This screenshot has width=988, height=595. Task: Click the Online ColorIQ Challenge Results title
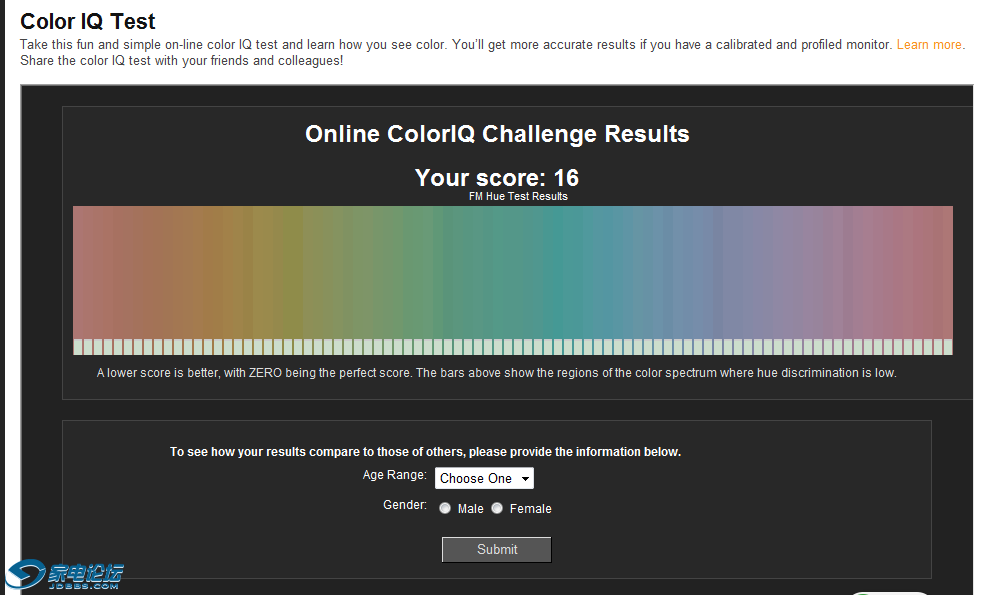497,134
